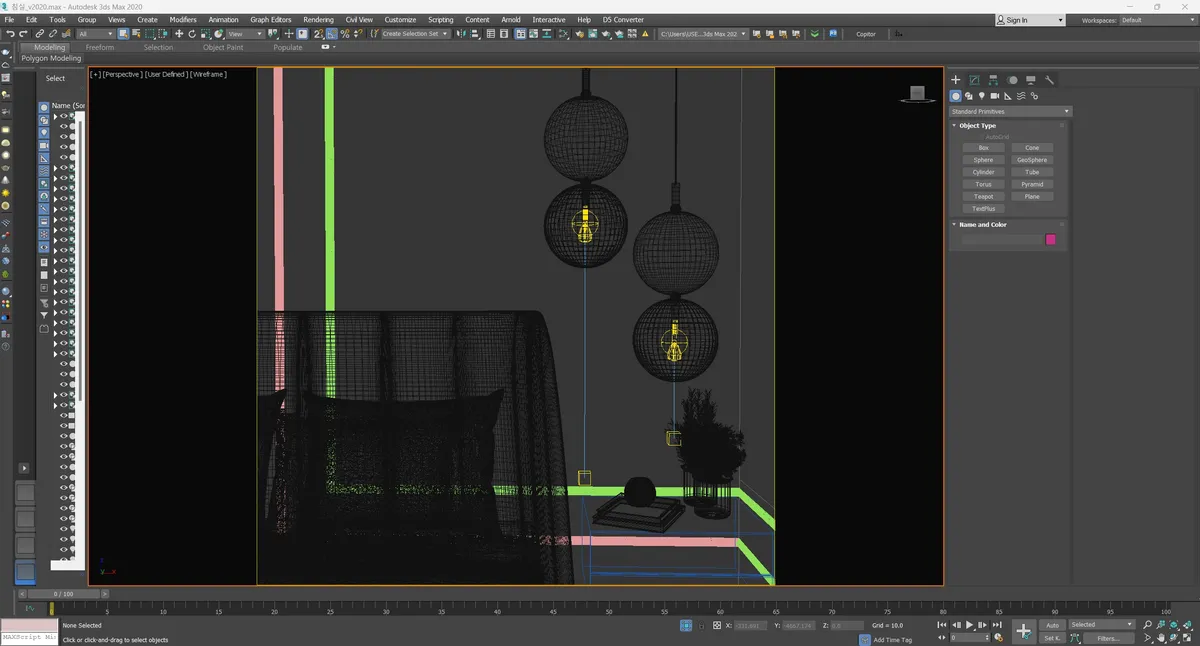Select the Lights category icon

pos(982,96)
